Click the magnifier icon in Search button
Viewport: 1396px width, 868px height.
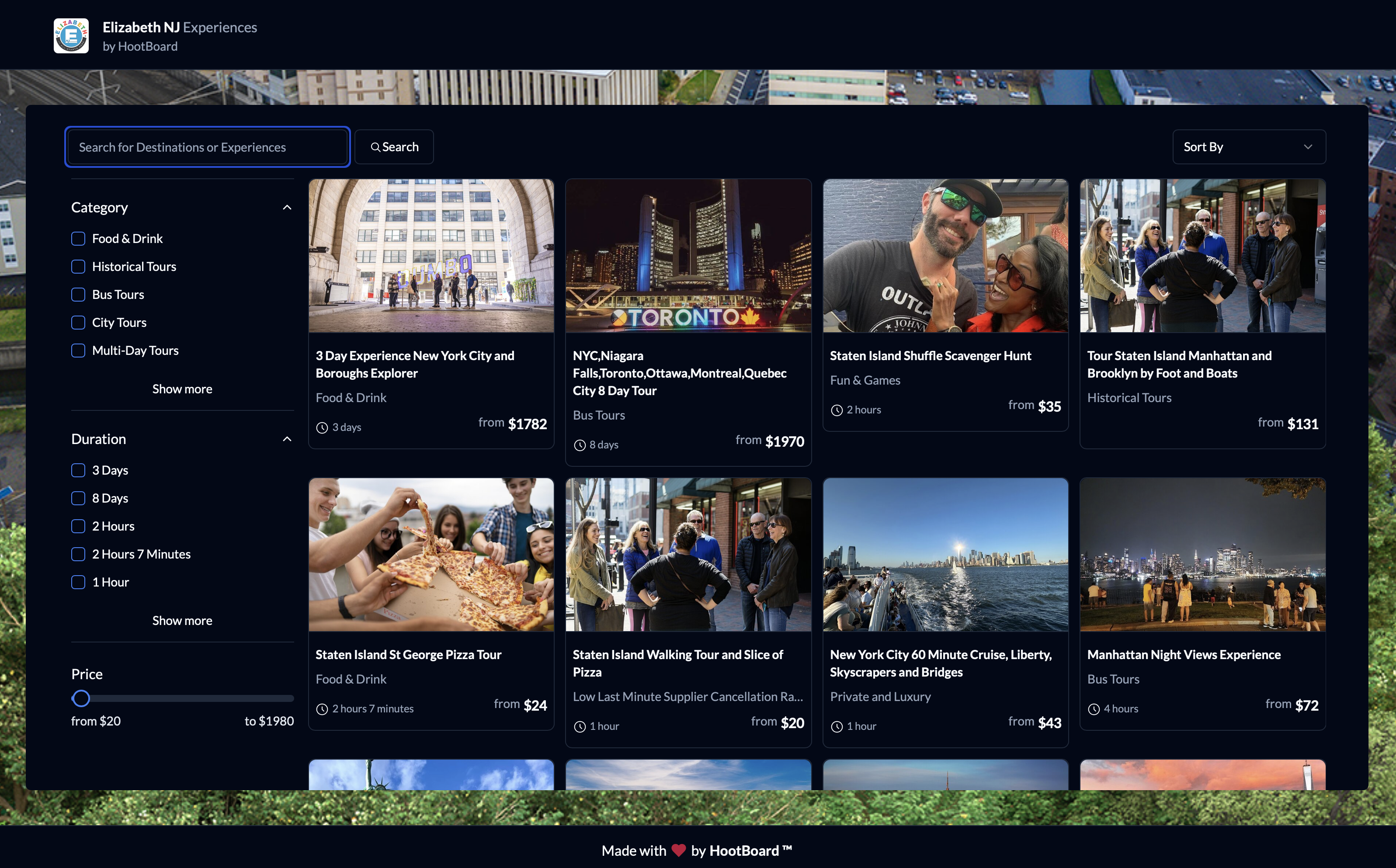(375, 148)
